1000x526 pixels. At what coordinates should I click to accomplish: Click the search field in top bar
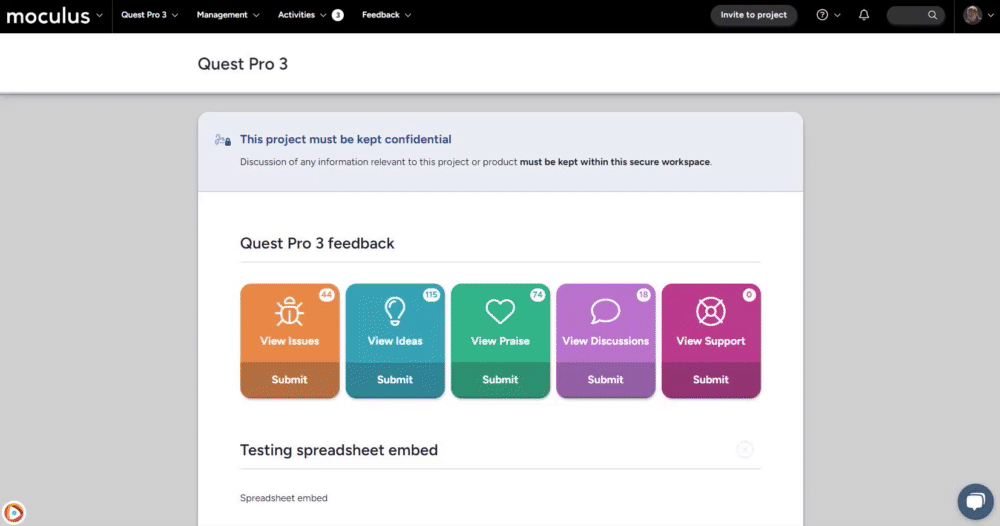click(915, 15)
